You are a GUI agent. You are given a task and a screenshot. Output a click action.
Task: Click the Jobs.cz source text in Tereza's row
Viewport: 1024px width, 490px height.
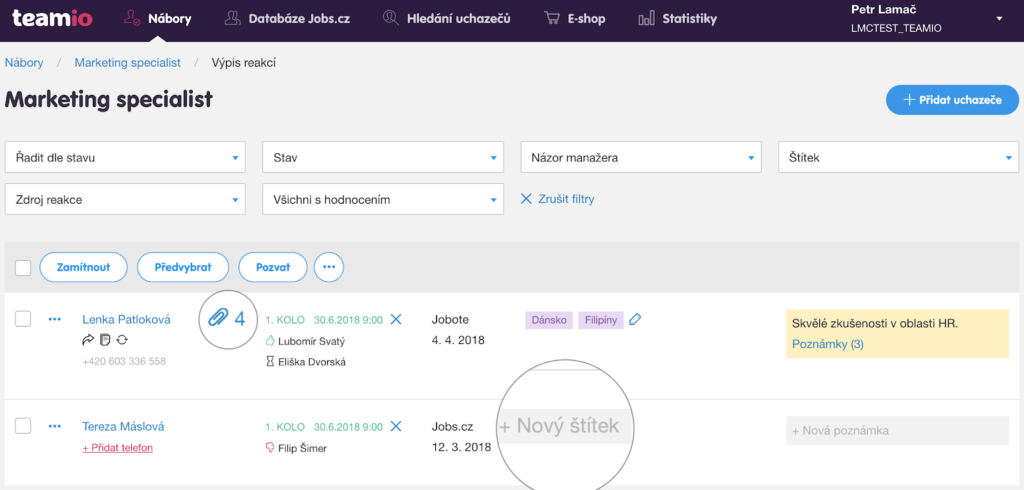pos(452,427)
